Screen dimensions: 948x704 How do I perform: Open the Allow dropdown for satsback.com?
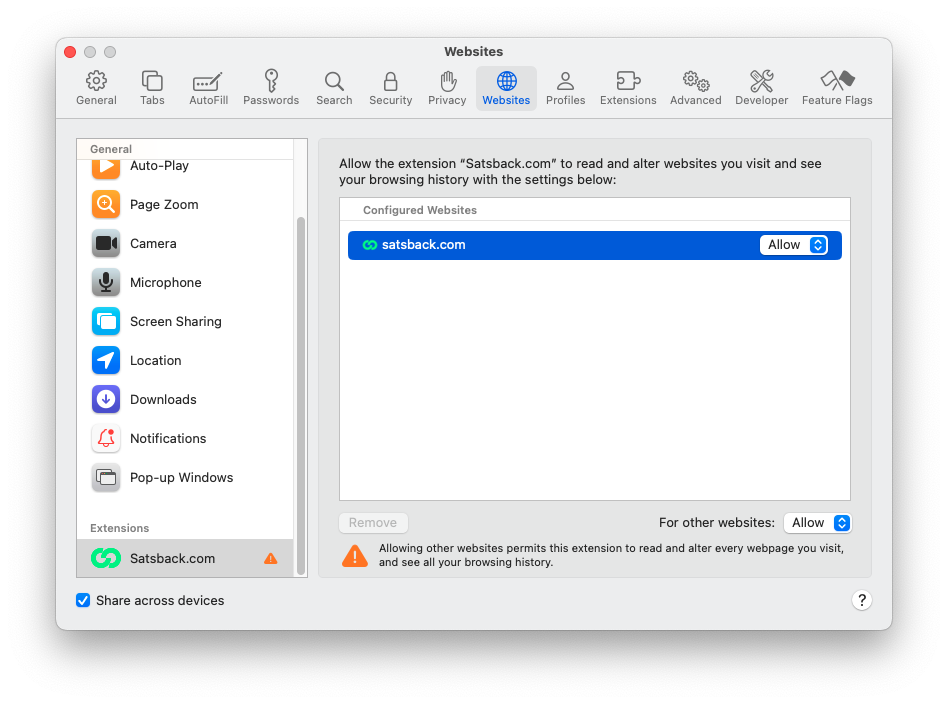pos(793,245)
